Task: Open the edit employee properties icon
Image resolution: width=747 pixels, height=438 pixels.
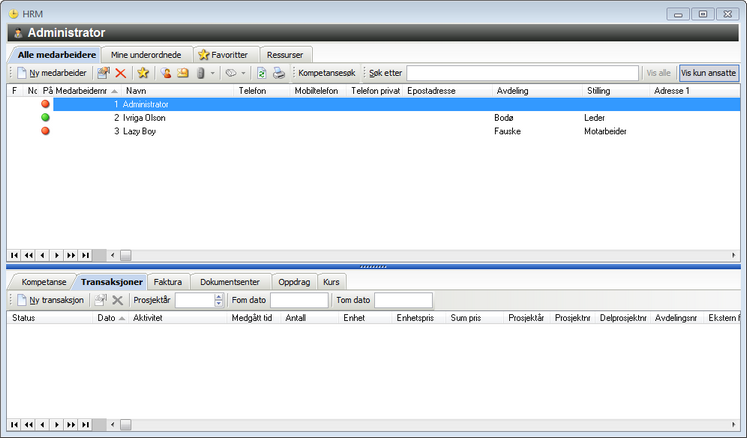Action: coord(103,73)
